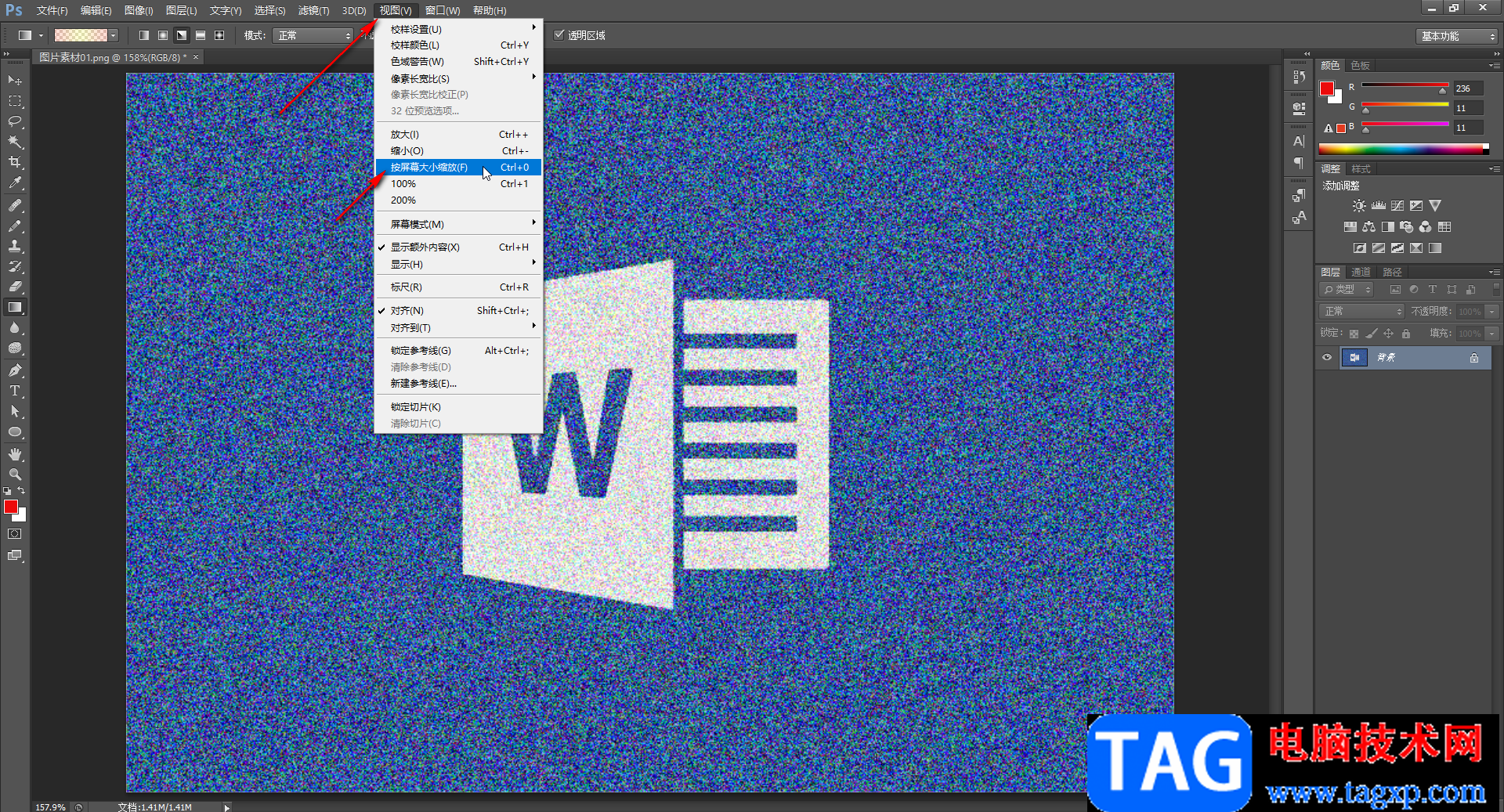Toggle the Transparency checkbox in options bar

point(559,35)
